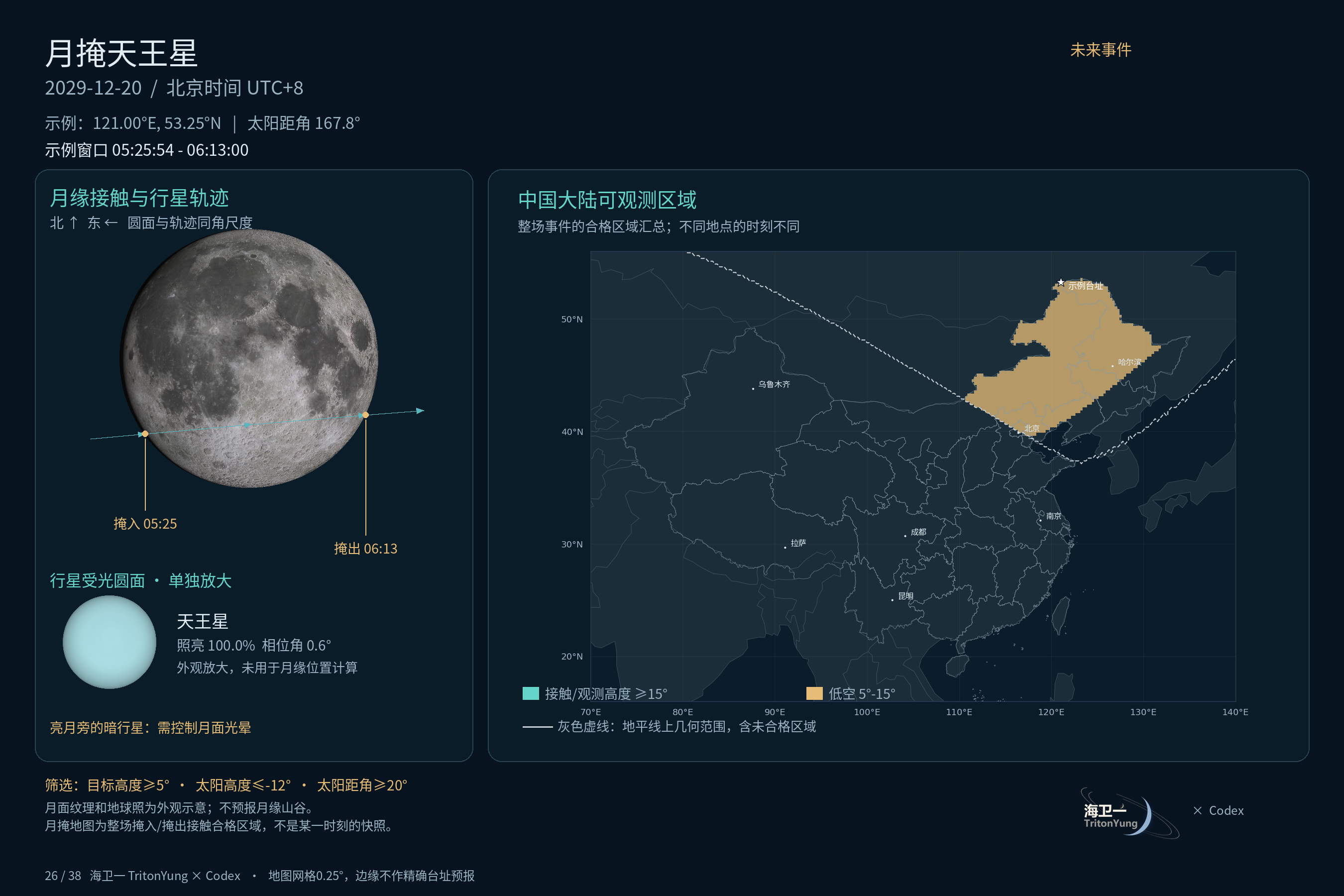
Task: Click the 掩出 06:13 label
Action: coord(366,549)
